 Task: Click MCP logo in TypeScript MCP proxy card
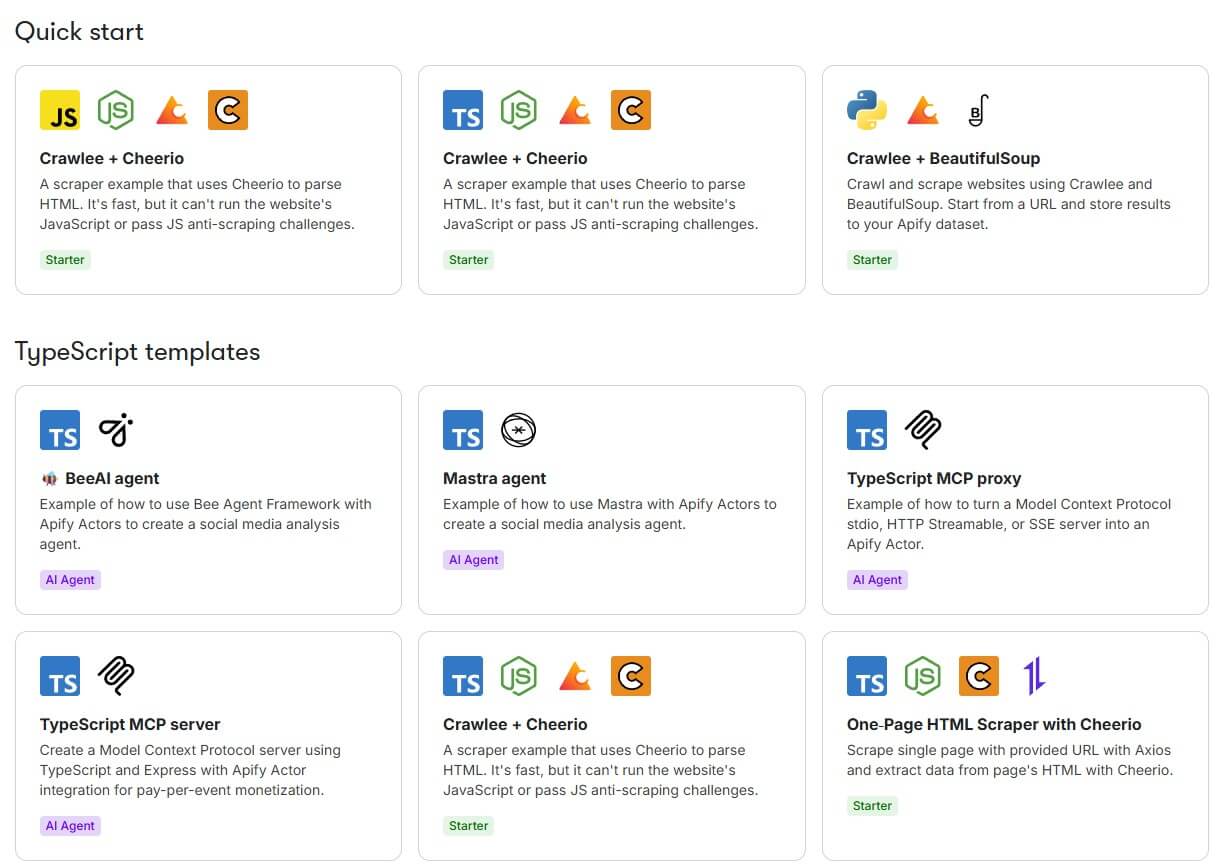[x=923, y=430]
